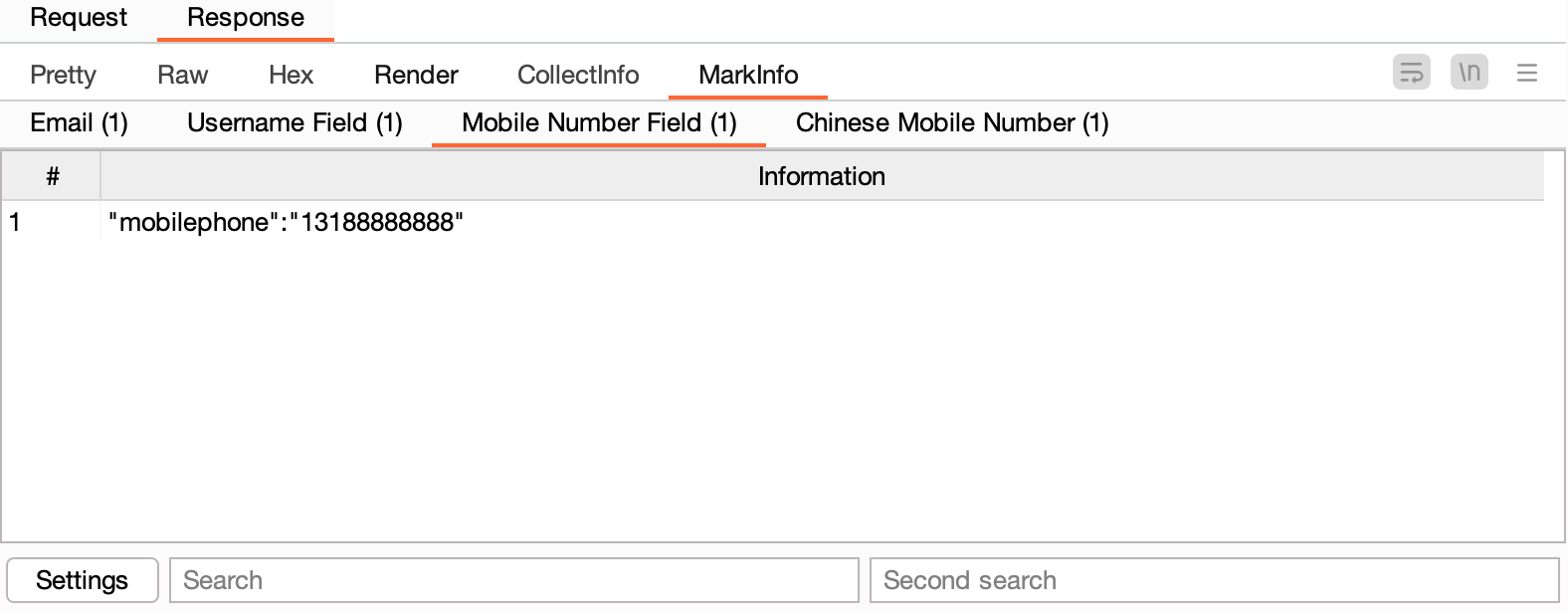Viewport: 1568px width, 611px height.
Task: Toggle the word wrap icon
Action: point(1411,73)
